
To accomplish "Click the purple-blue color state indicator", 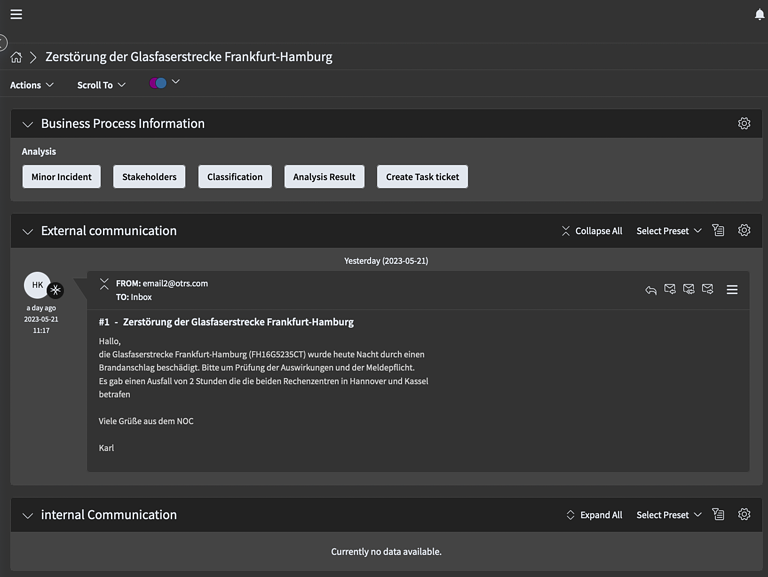I will [x=158, y=83].
